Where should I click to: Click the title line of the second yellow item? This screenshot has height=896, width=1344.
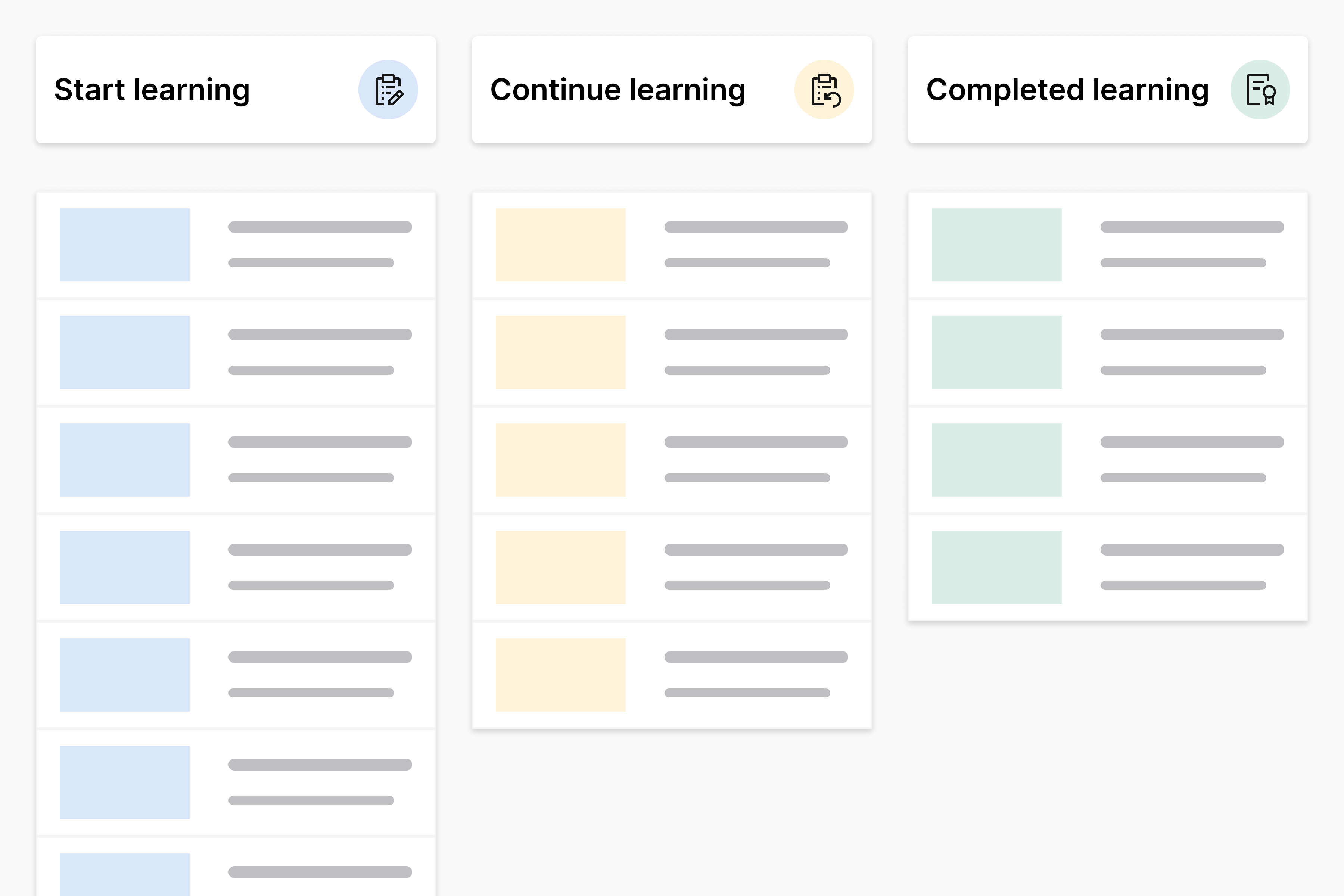pyautogui.click(x=756, y=334)
